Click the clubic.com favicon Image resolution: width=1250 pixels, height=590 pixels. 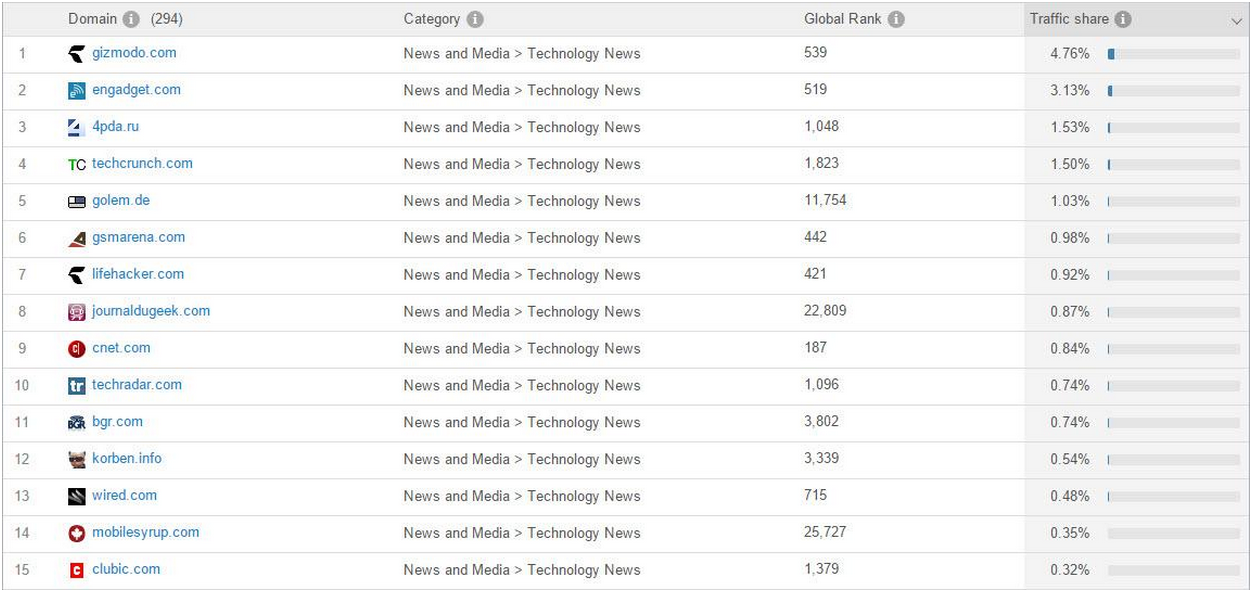click(77, 570)
